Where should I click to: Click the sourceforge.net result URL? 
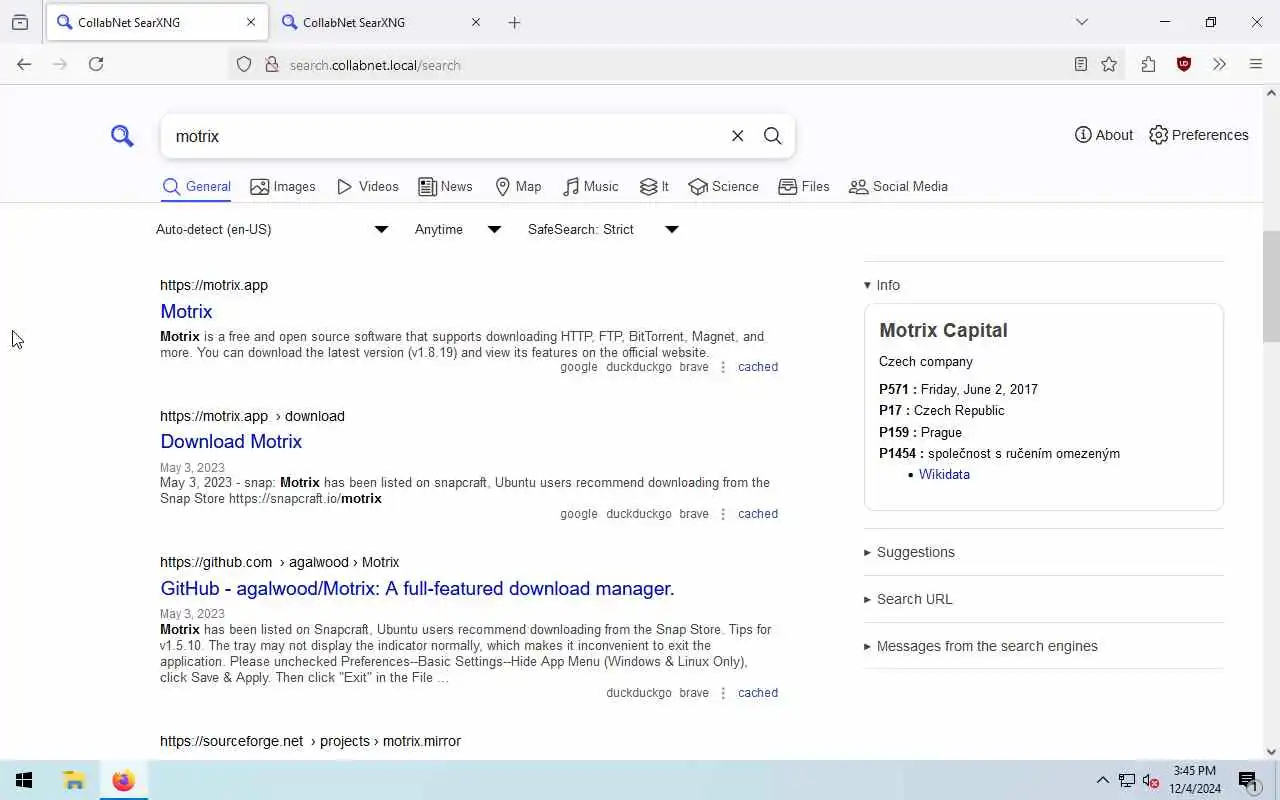click(310, 741)
